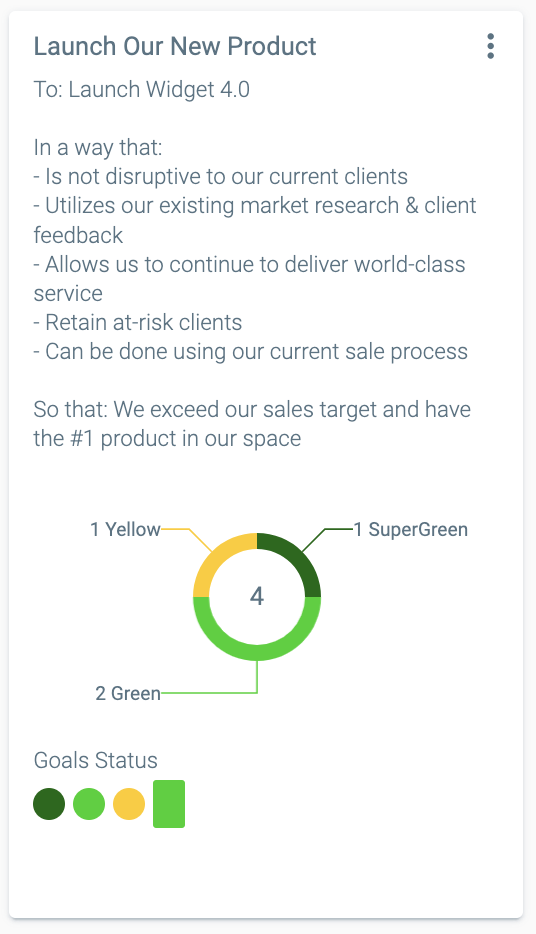
Task: Click the dark green SuperGreen goal status circle
Action: pos(49,804)
